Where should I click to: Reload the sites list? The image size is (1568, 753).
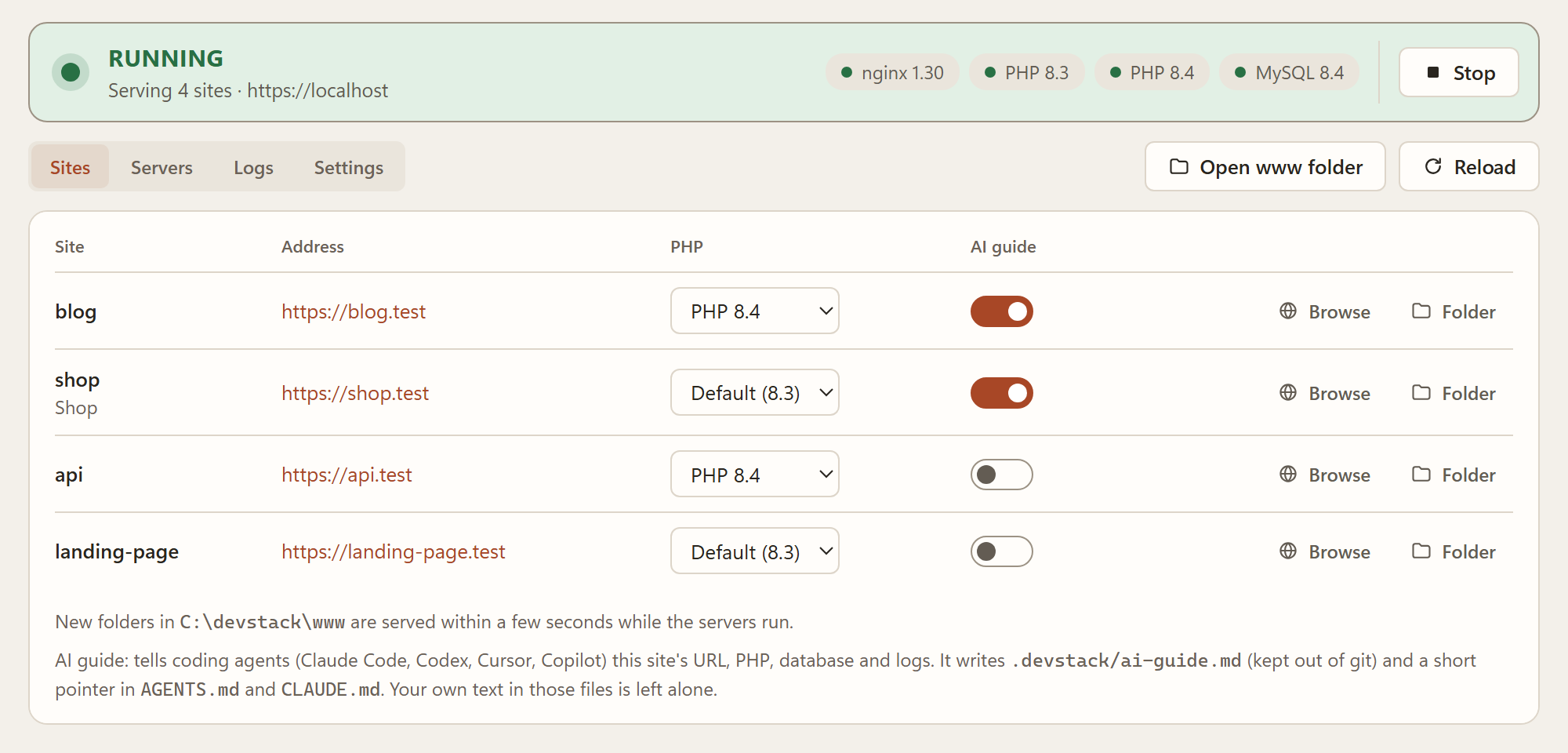pyautogui.click(x=1468, y=166)
